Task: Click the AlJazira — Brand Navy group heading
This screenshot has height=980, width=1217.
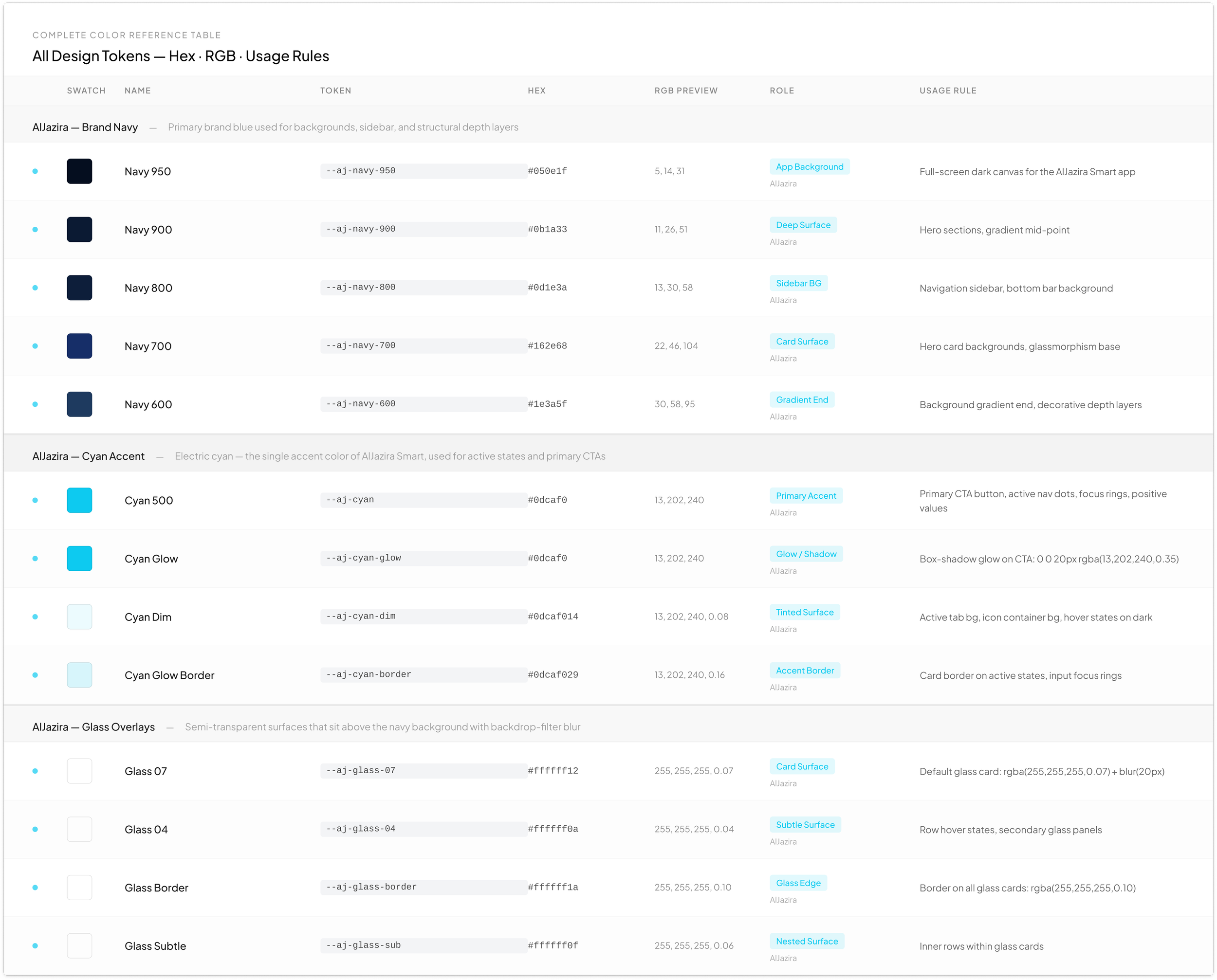Action: point(85,127)
